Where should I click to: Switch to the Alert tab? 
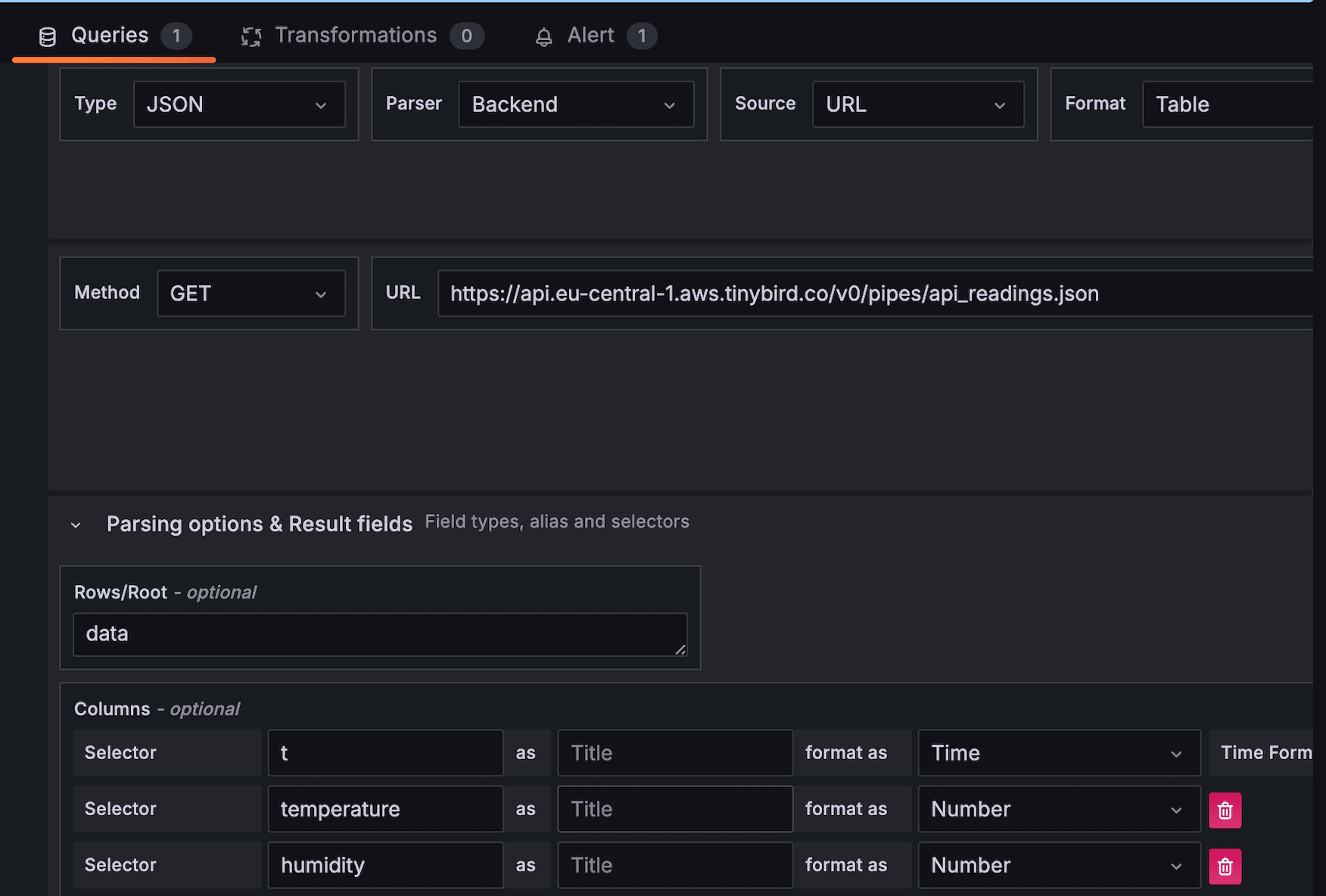590,36
